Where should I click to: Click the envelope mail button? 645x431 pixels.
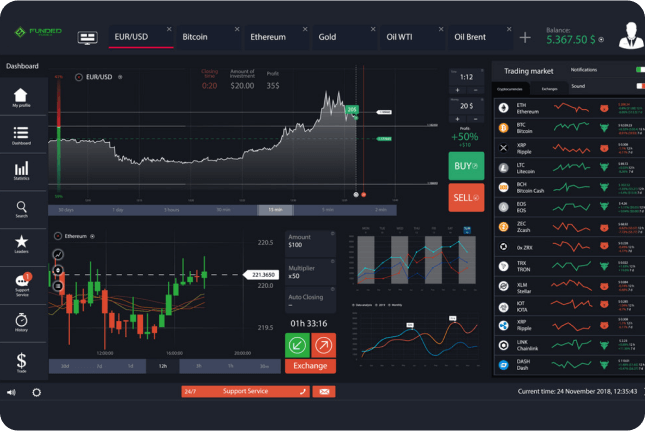point(324,392)
